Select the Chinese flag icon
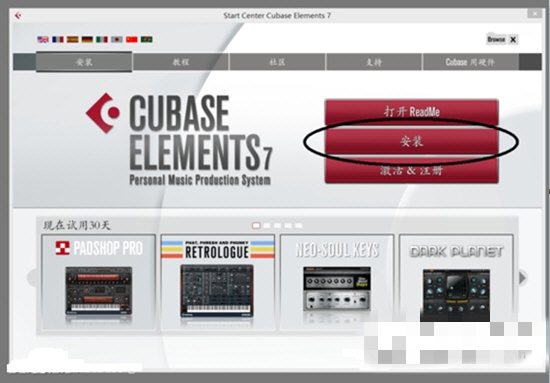This screenshot has height=383, width=550. point(132,40)
